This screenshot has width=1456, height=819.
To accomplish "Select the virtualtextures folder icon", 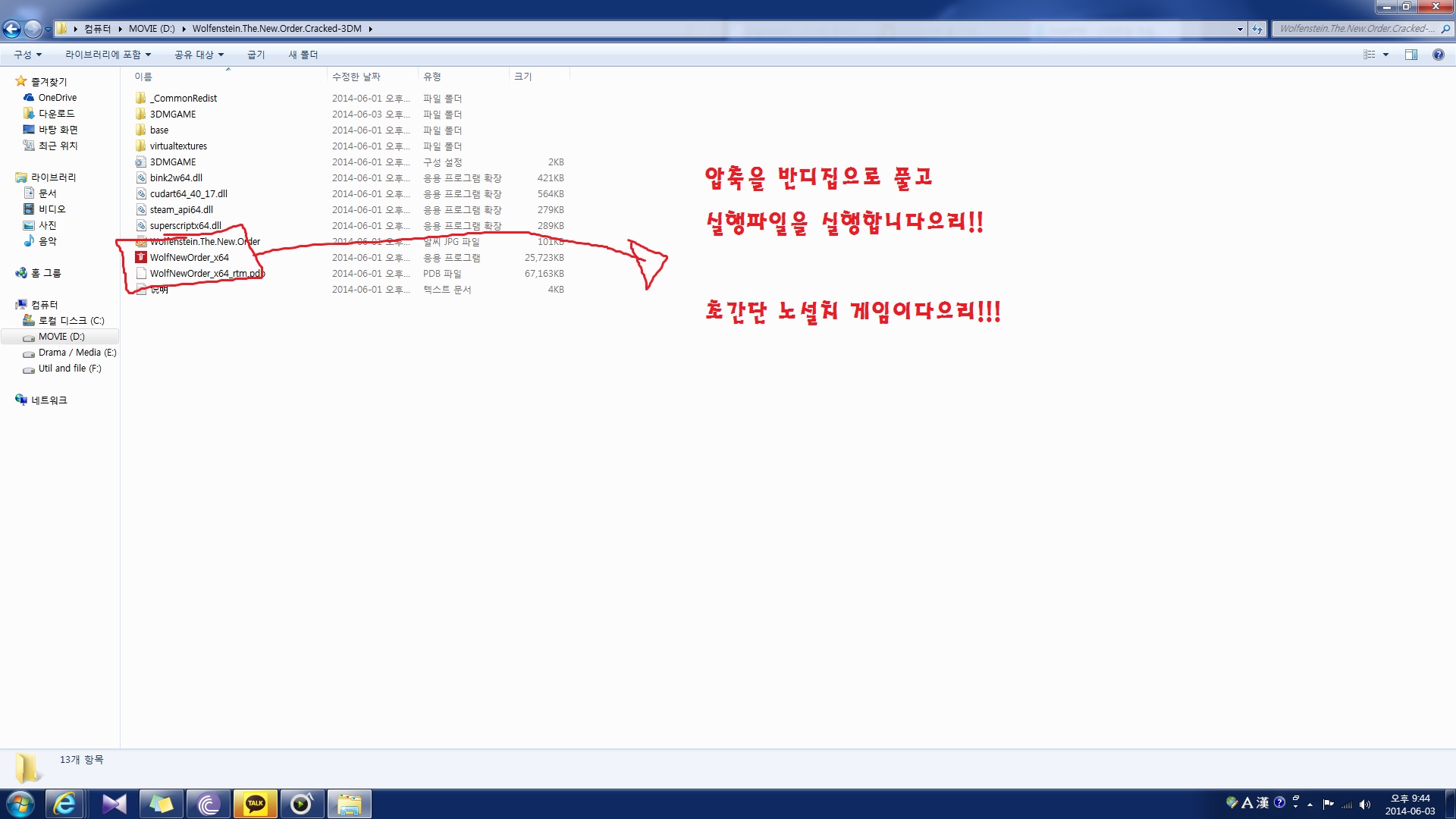I will tap(140, 146).
